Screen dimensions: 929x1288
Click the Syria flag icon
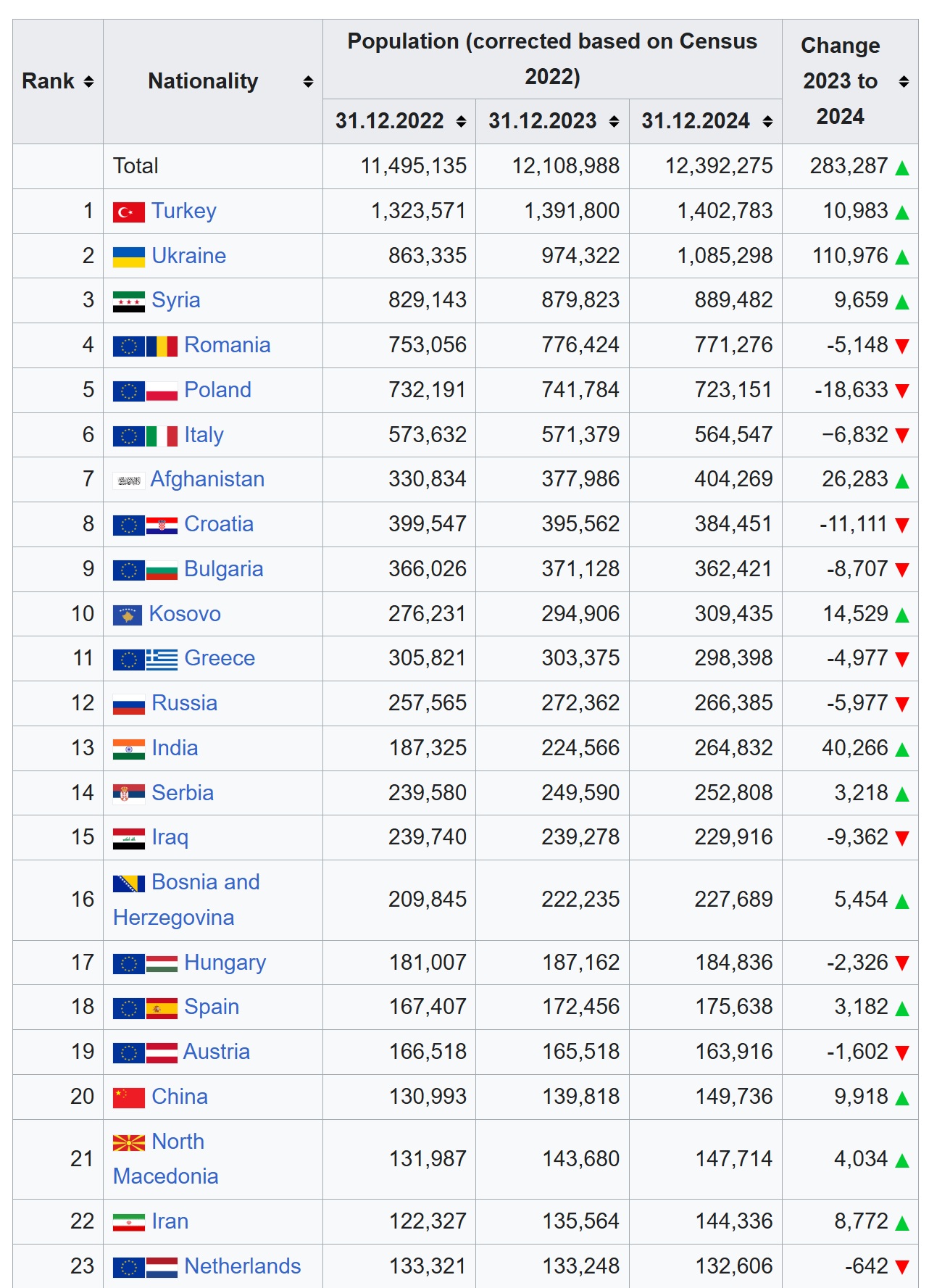point(129,302)
